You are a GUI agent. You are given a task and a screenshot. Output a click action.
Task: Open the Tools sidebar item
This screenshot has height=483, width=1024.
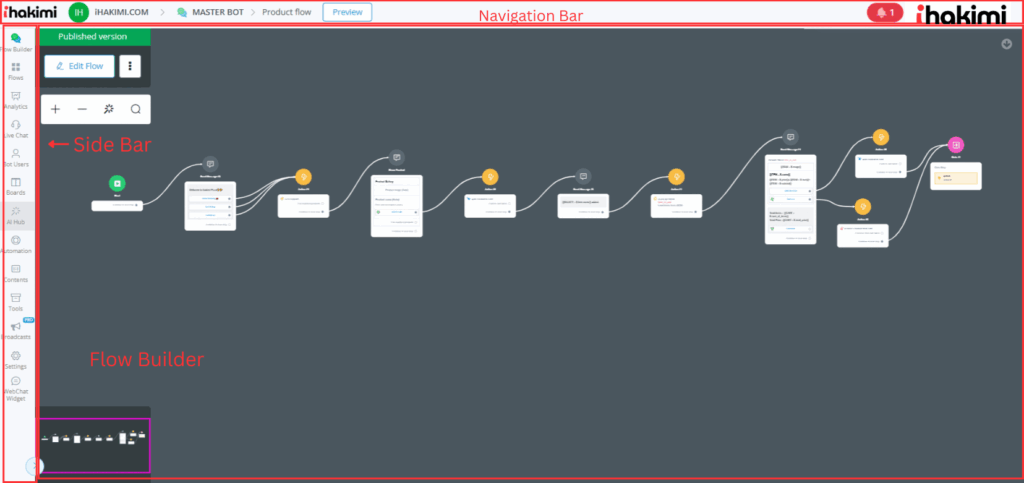(16, 301)
